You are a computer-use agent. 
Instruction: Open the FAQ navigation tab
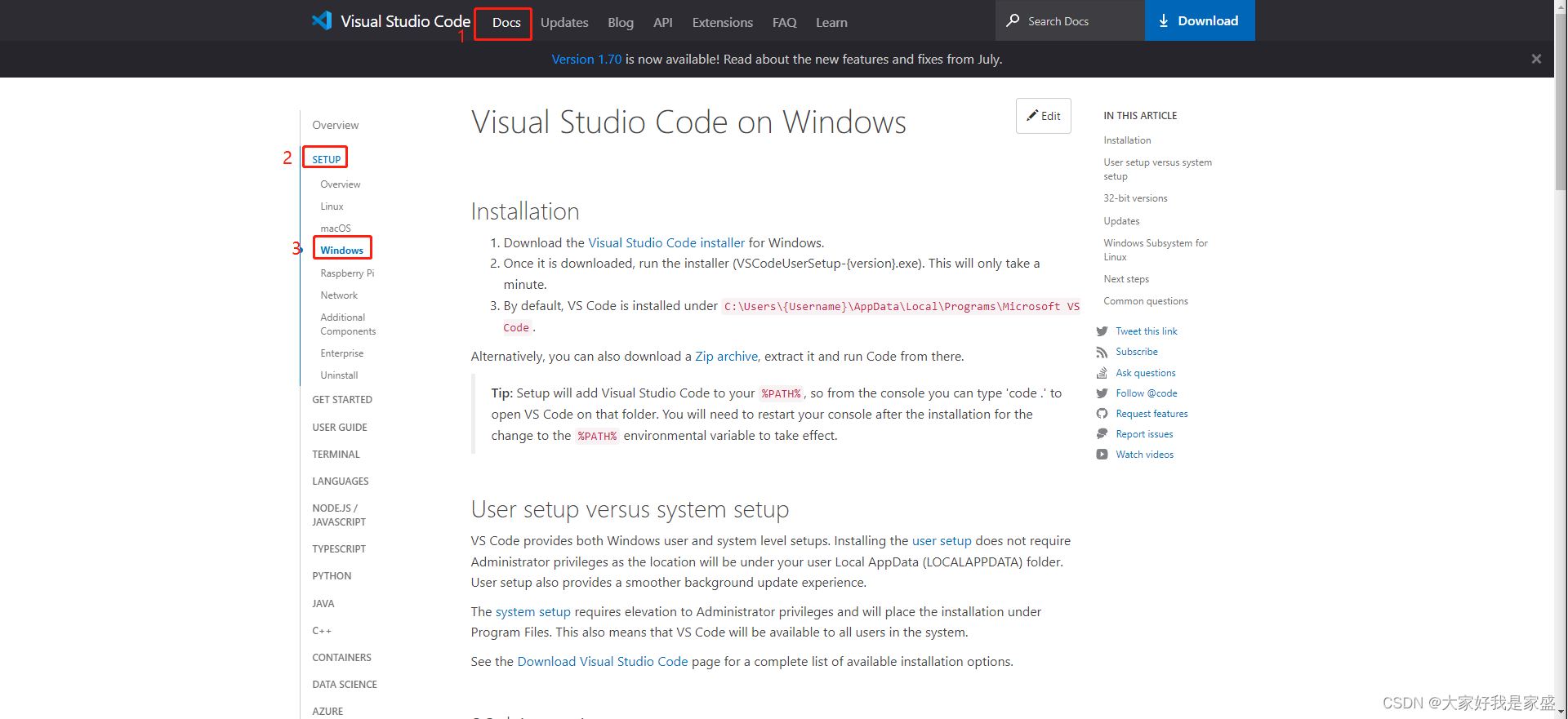785,23
